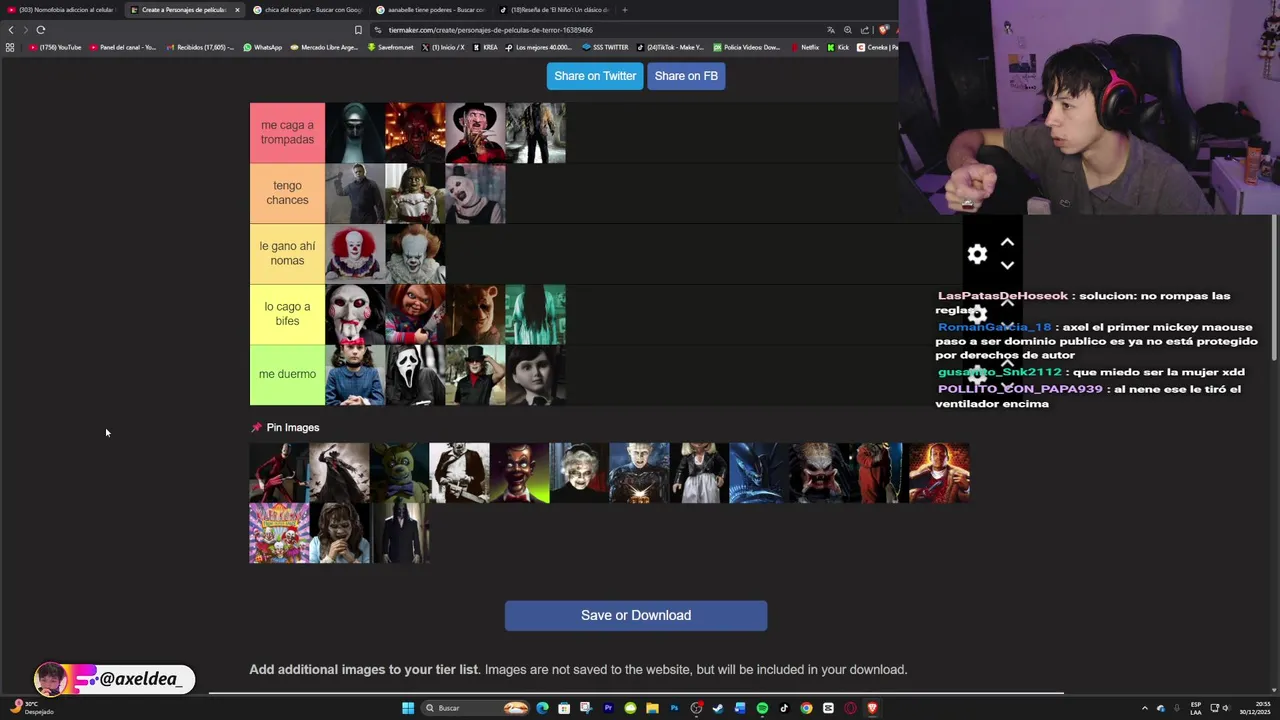The image size is (1280, 720).
Task: Switch to Nomofobia YouTube tab
Action: point(62,10)
